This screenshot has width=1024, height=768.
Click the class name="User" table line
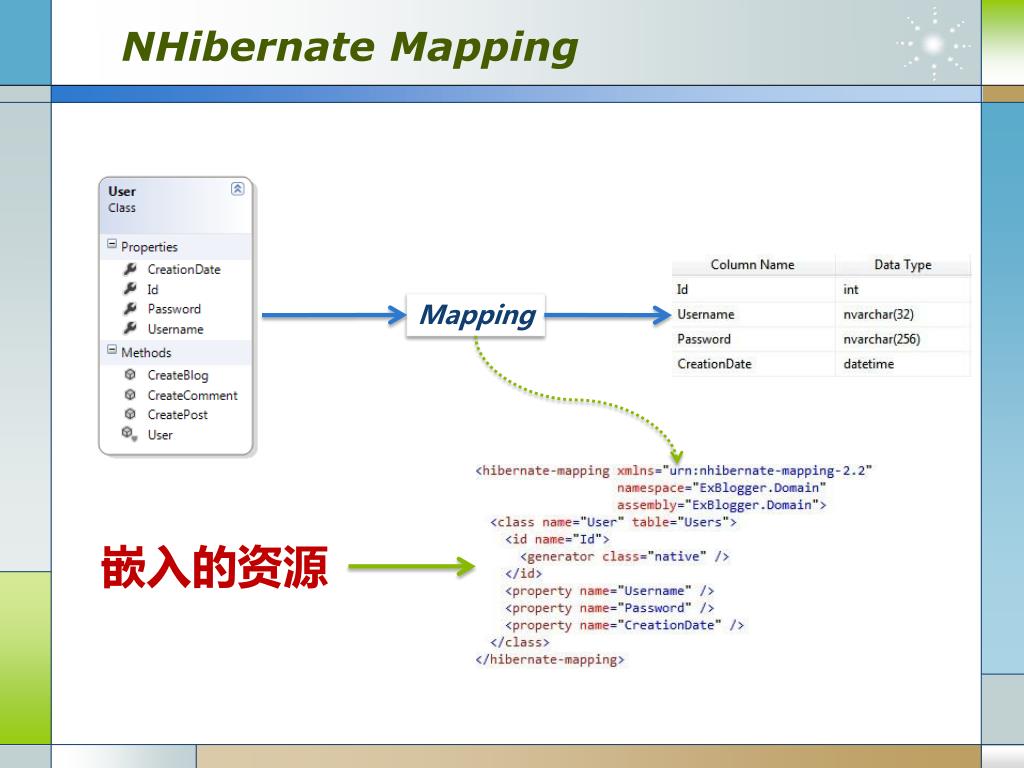tap(613, 522)
